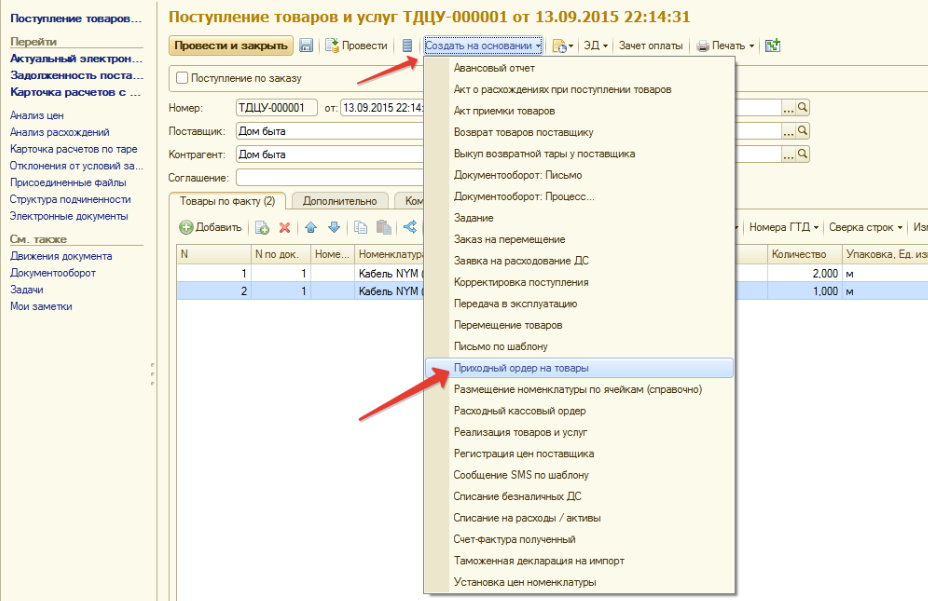Click the delete row red X icon
The height and width of the screenshot is (601, 928).
click(285, 228)
